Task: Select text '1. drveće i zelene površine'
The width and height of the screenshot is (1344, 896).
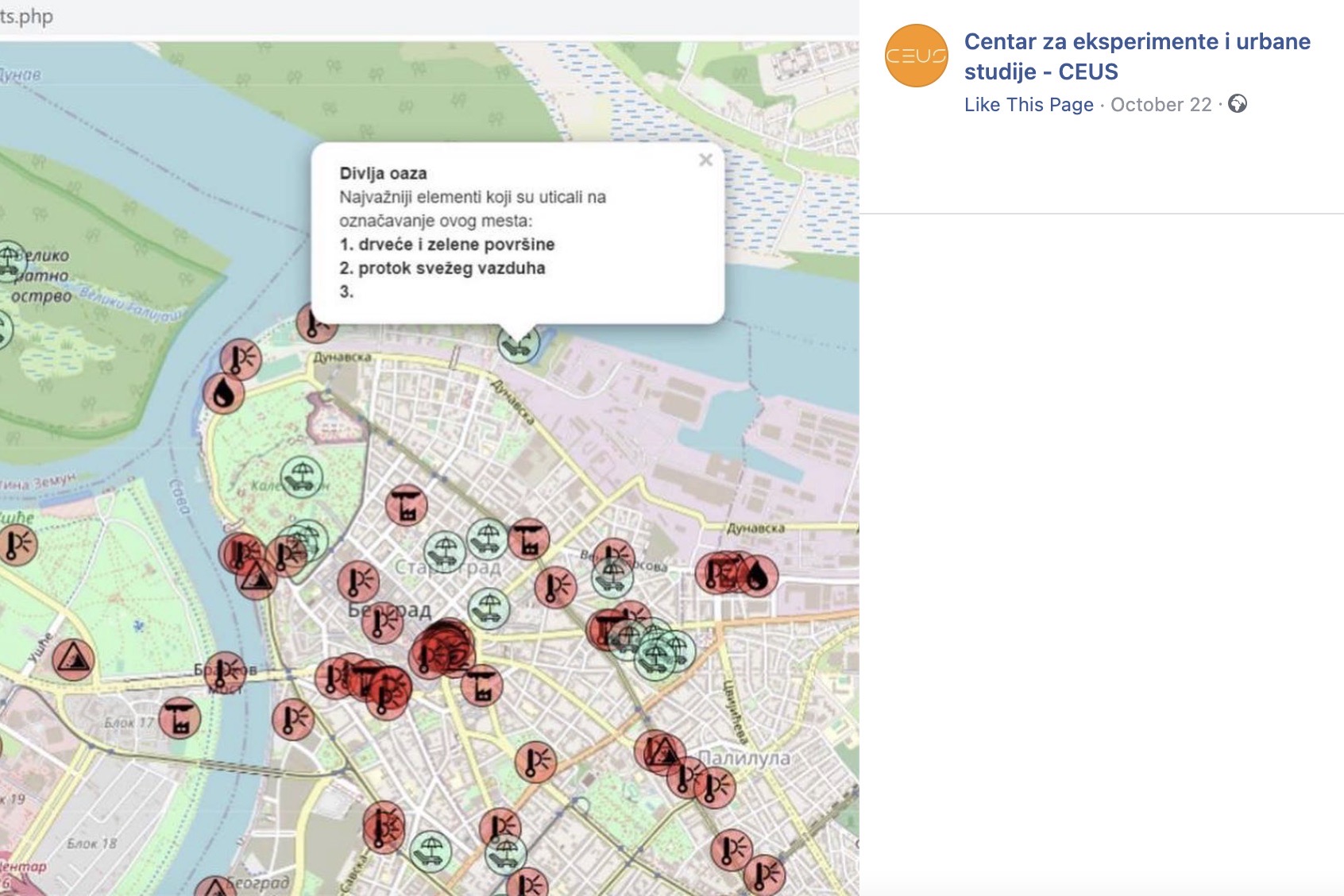Action: click(x=447, y=245)
